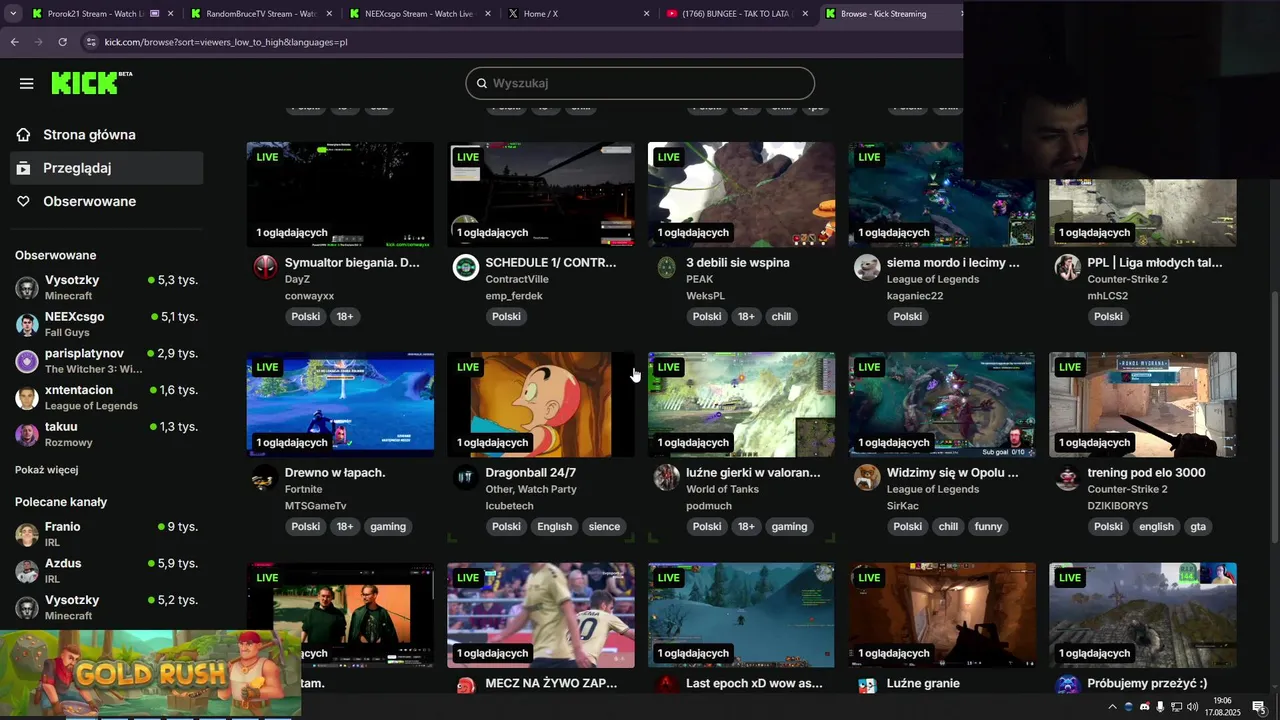
Task: Open the Drewno w łapach stream thumbnail
Action: [340, 404]
